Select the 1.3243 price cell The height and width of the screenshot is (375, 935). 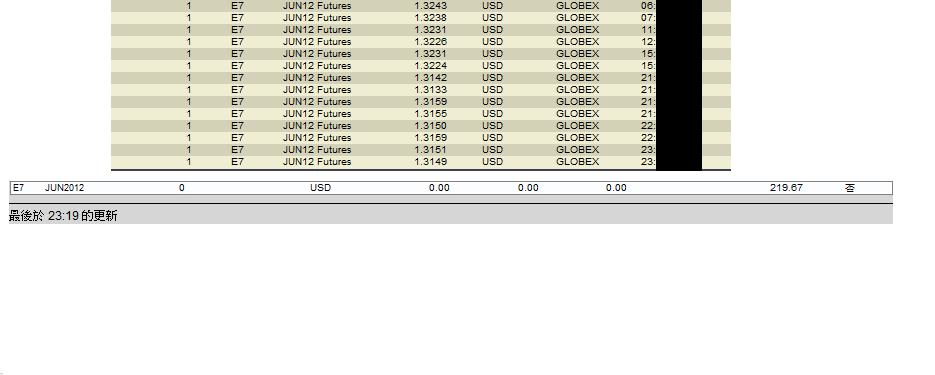[x=431, y=6]
